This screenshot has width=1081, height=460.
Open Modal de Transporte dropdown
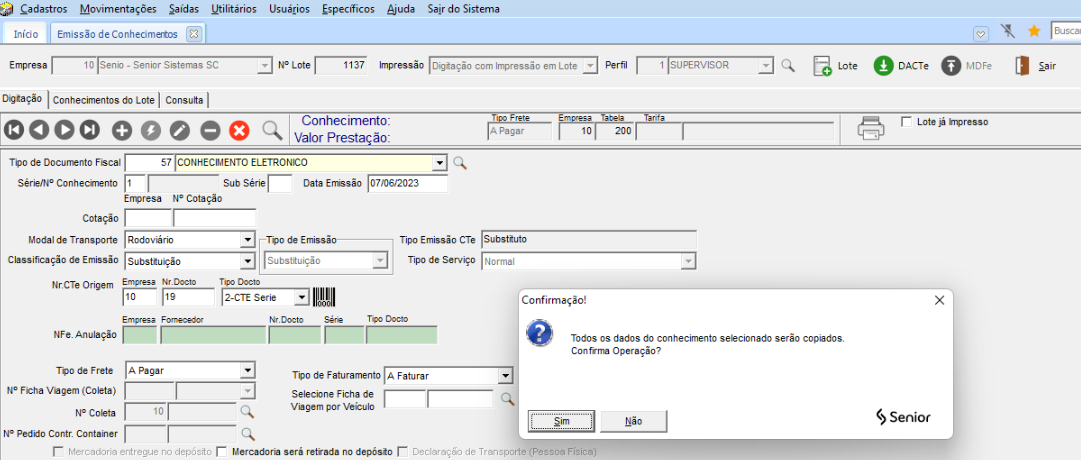248,240
